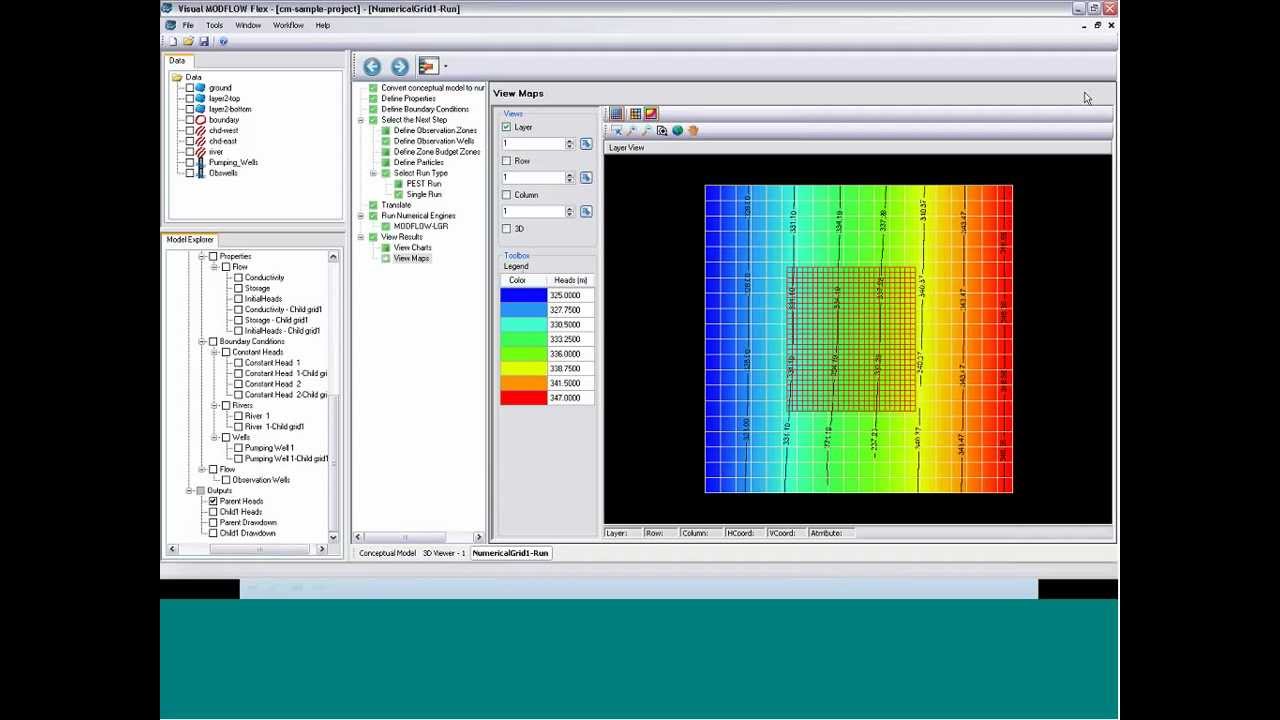The image size is (1280, 720).
Task: Click the Layer number spinner arrows
Action: click(570, 144)
